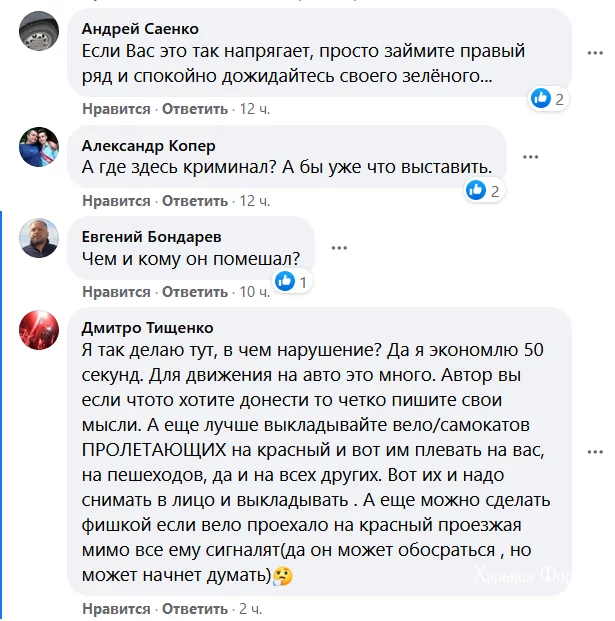
Task: Open three-dots menu for Евгений Бондарев's comment
Action: click(339, 248)
